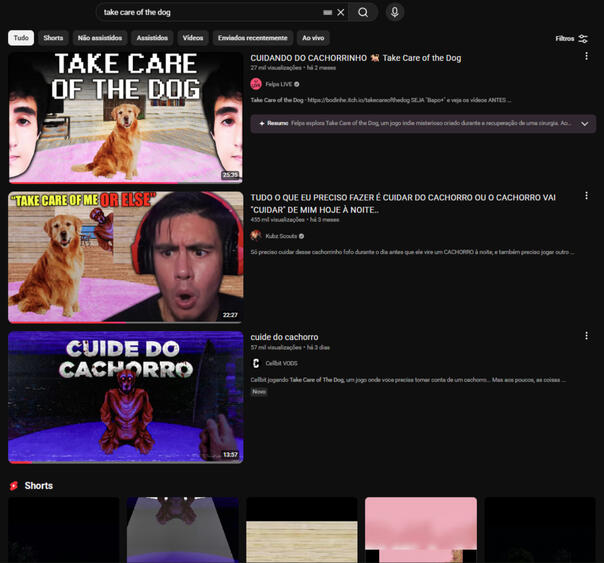Click the 22:27 duration badge
This screenshot has height=563, width=604.
coord(230,315)
